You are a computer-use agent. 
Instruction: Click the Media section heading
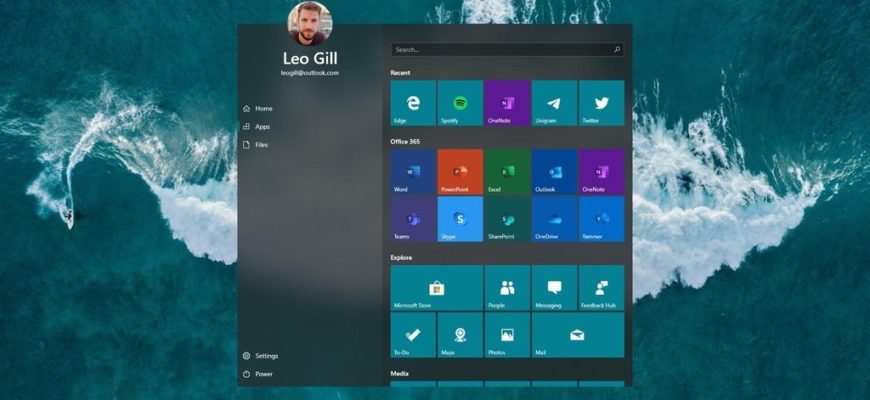[x=399, y=373]
